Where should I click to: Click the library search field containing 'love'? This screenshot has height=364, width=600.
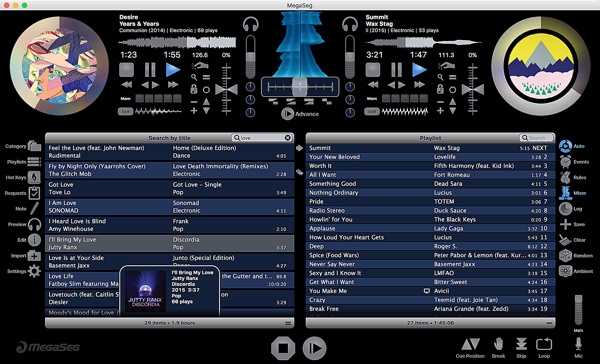pos(262,138)
